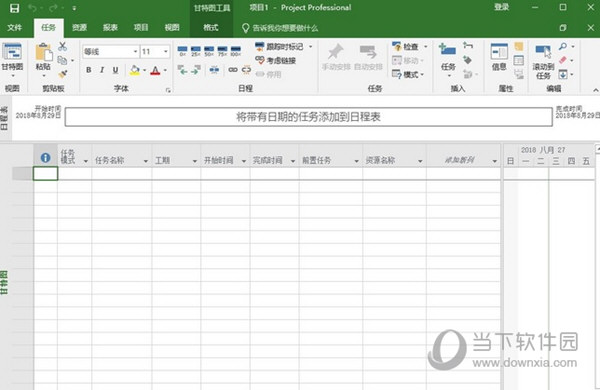Switch to the Project (项目) tab
600x390 pixels.
point(141,28)
